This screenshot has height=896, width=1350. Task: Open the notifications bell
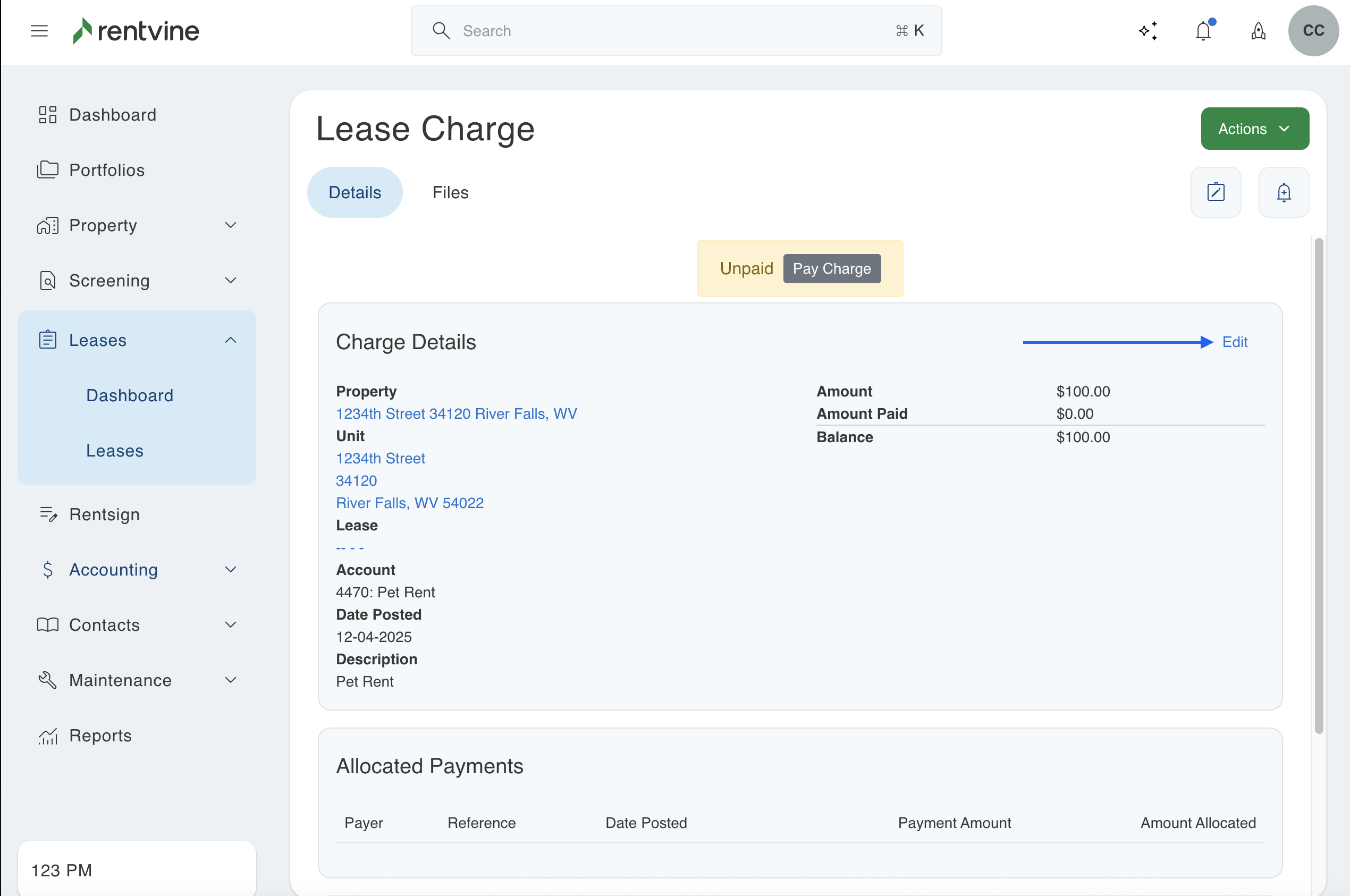click(1203, 31)
